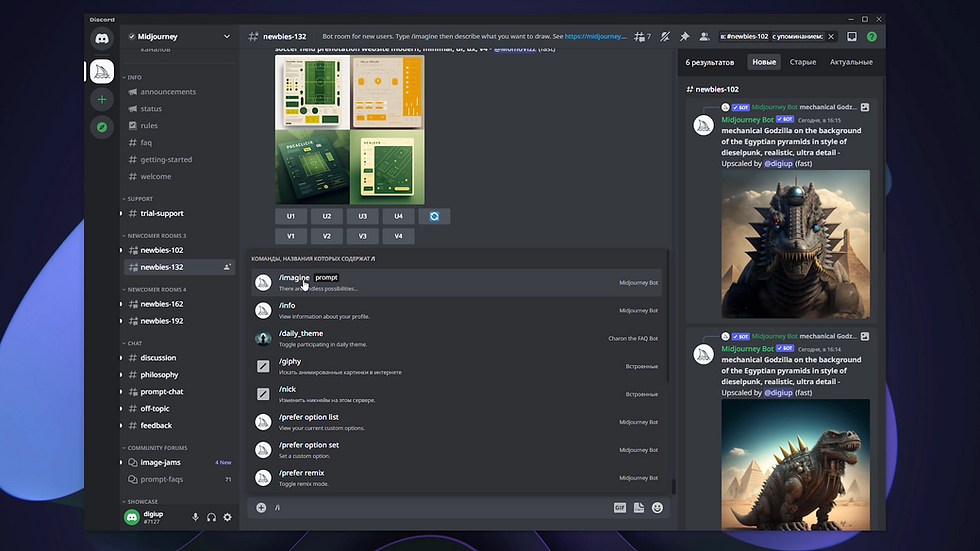
Task: Click digiup user avatar in bottom panel
Action: click(131, 517)
